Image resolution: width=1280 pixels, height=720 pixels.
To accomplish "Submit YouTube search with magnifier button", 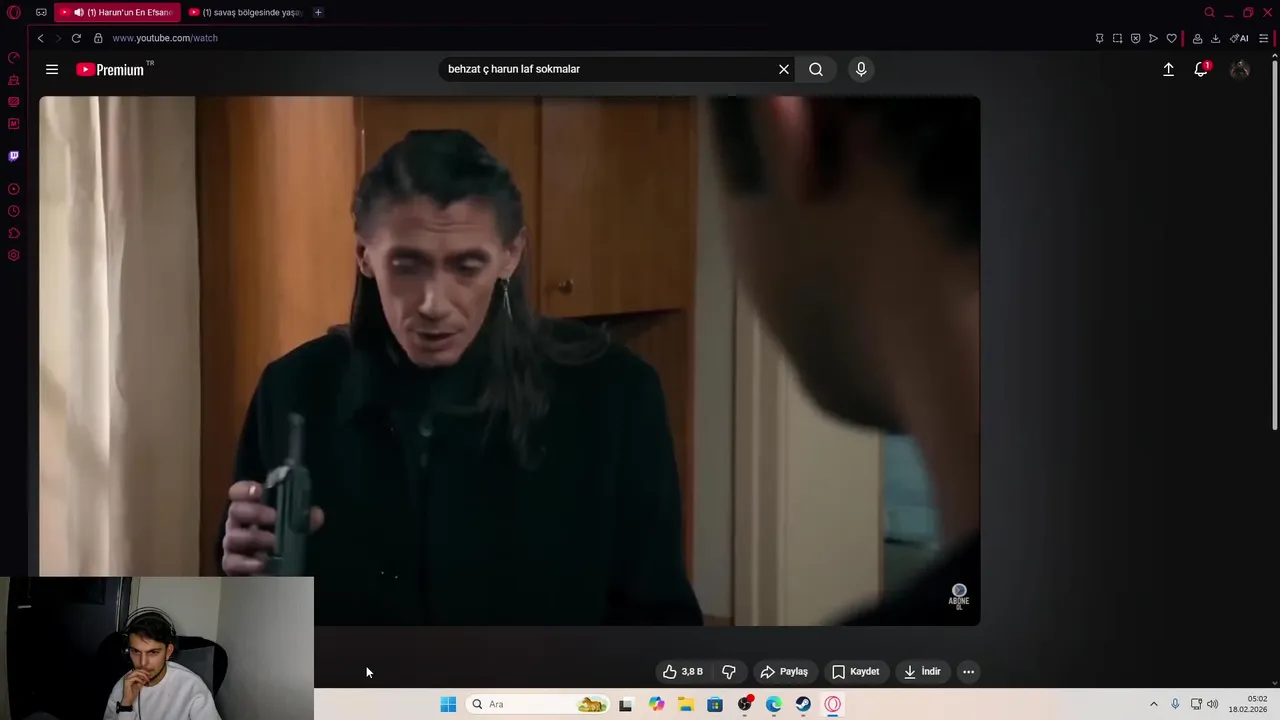I will [x=816, y=69].
